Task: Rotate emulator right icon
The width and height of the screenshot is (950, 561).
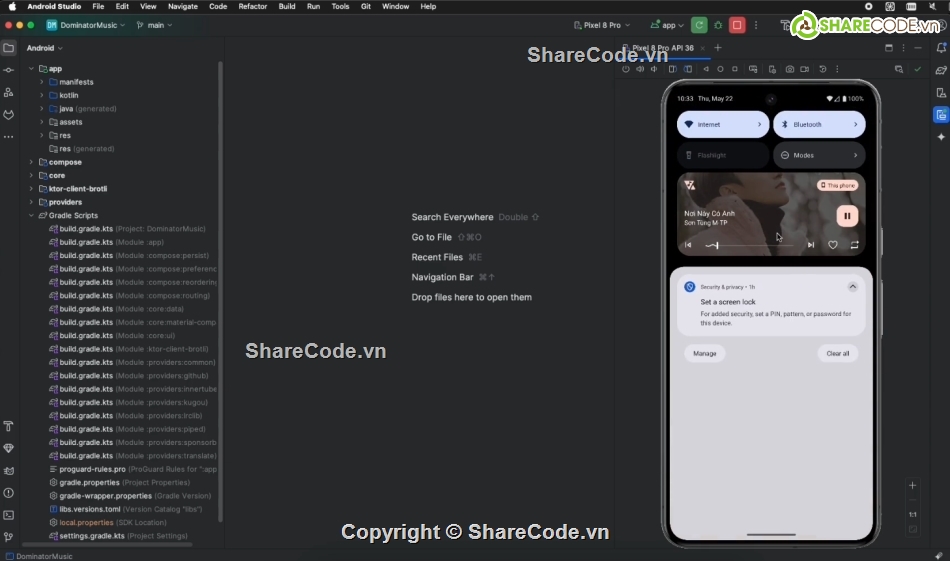Action: [x=688, y=69]
